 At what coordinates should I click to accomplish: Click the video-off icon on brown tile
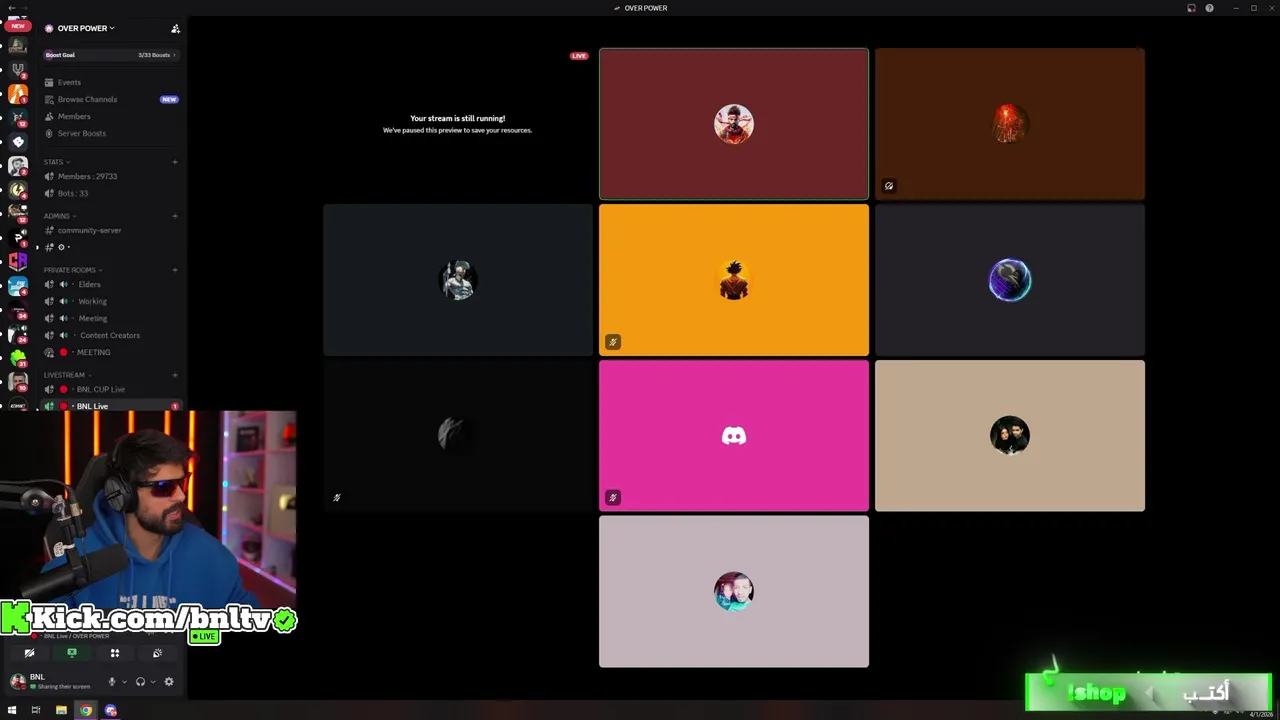pyautogui.click(x=889, y=186)
